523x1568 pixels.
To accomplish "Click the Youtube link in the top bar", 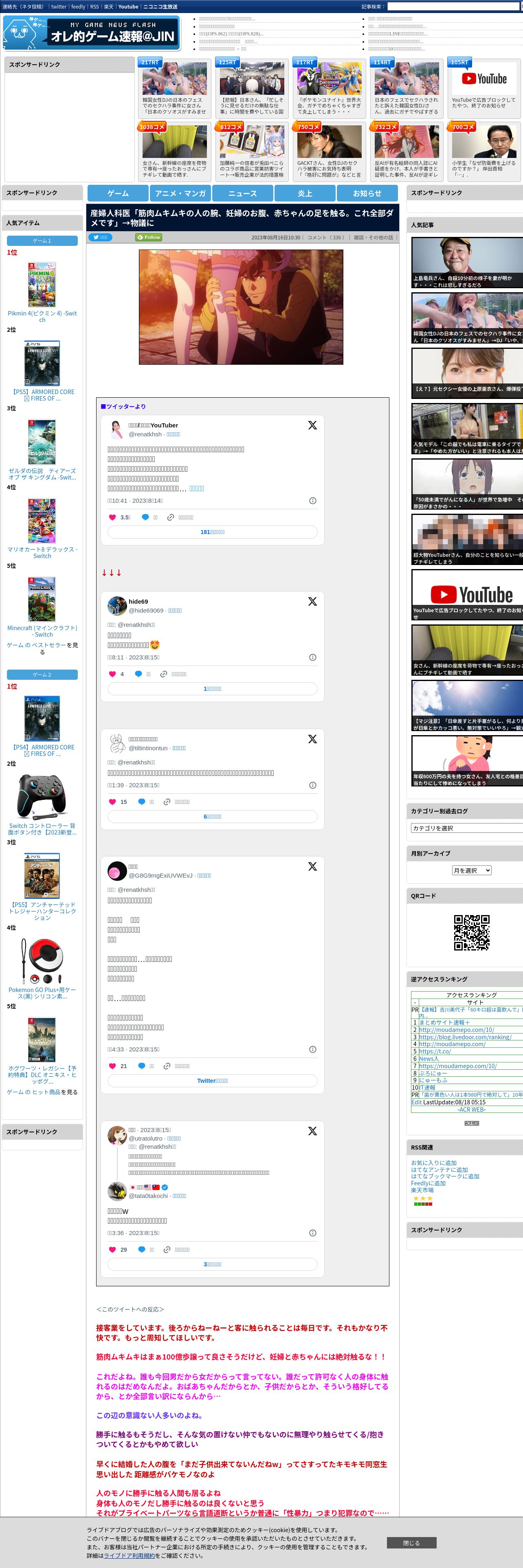I will click(128, 7).
